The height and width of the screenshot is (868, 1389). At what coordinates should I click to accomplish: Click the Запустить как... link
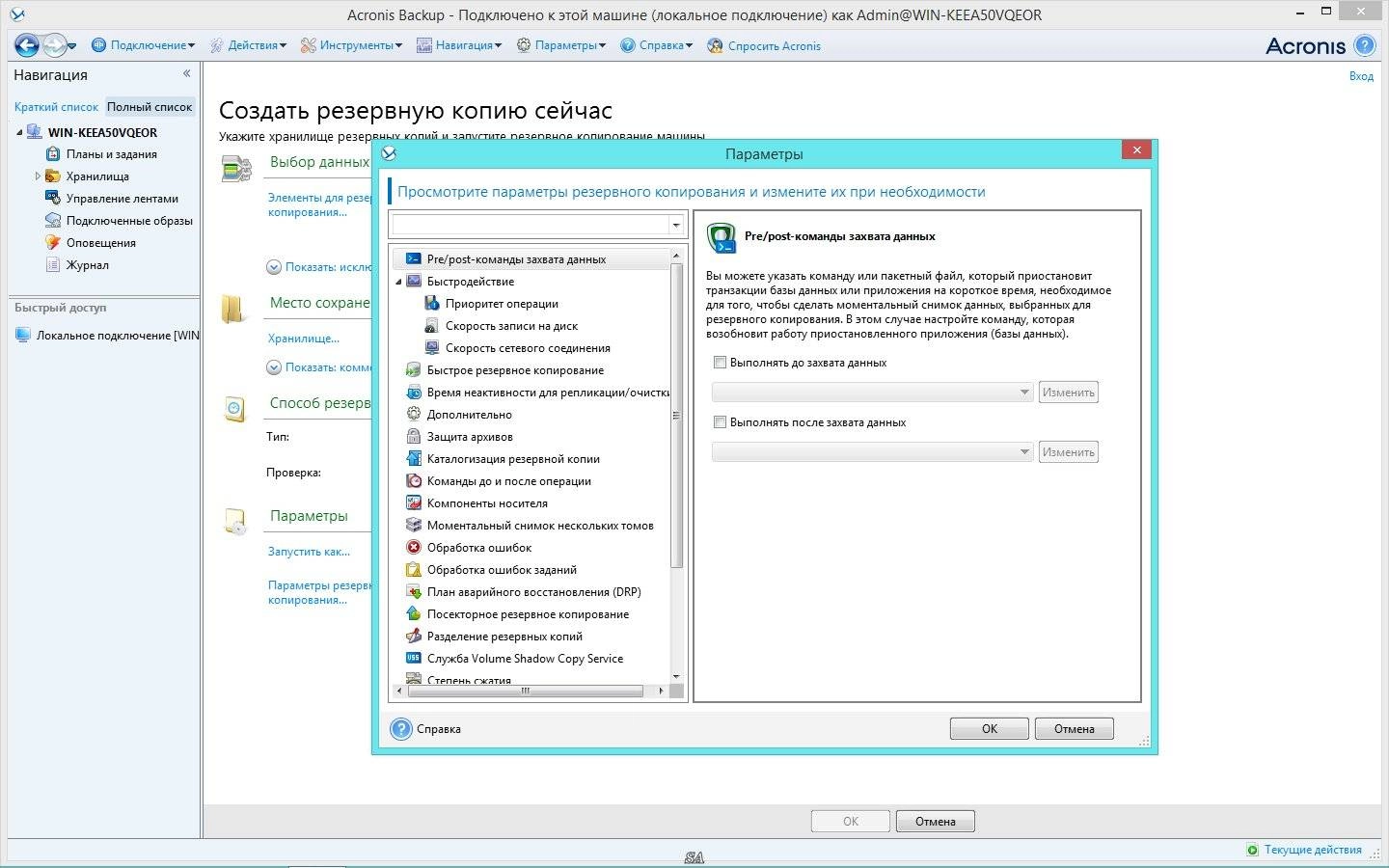point(309,552)
